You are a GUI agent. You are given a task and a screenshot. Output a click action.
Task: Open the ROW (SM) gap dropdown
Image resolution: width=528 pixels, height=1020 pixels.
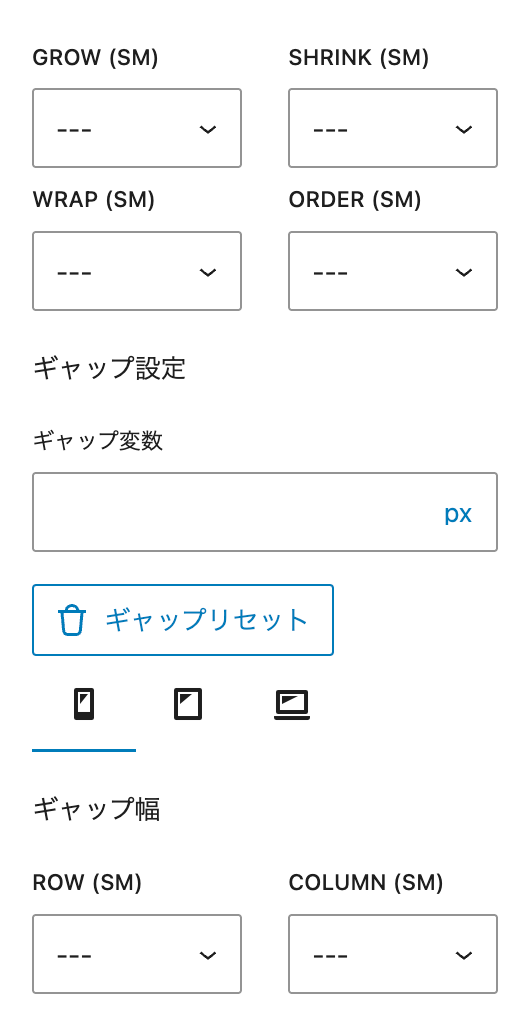[137, 954]
